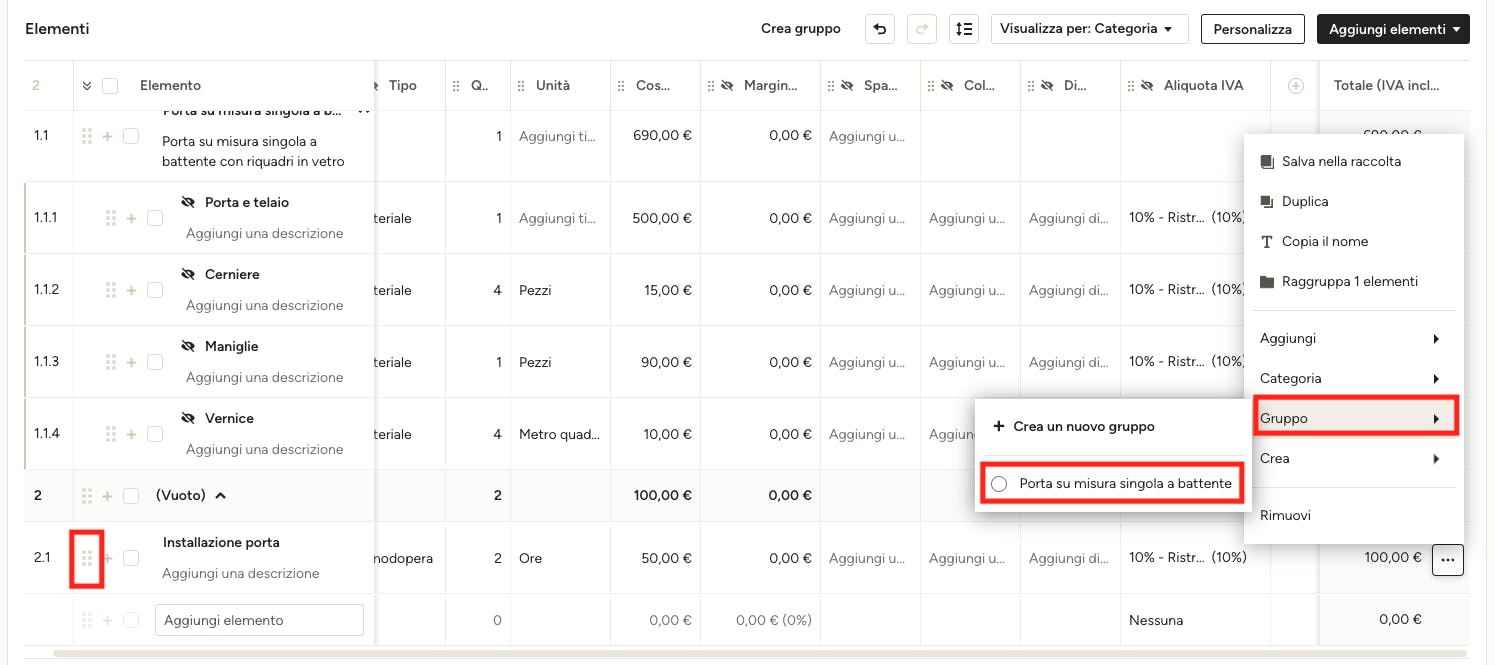Check the box for row Maniglie
Screen dimensions: 1495x665
(x=155, y=362)
